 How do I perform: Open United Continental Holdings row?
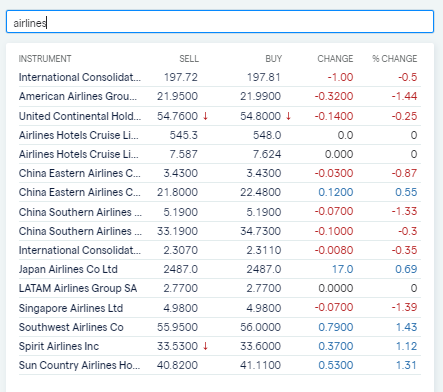(220, 116)
